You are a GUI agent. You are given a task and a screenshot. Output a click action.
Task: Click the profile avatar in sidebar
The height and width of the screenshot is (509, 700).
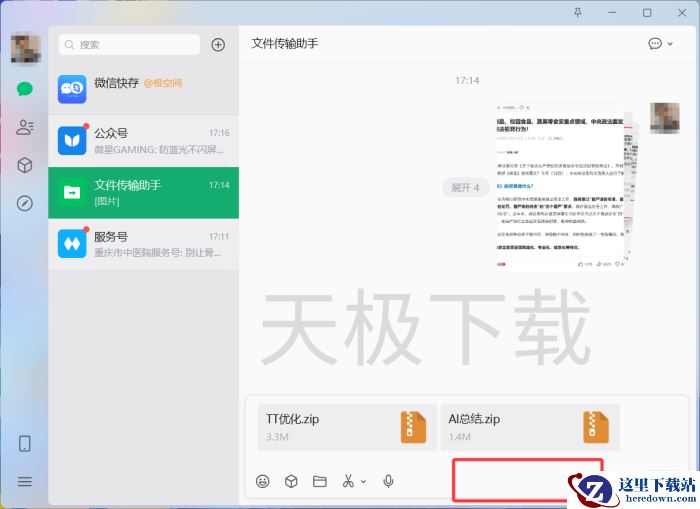[x=26, y=48]
